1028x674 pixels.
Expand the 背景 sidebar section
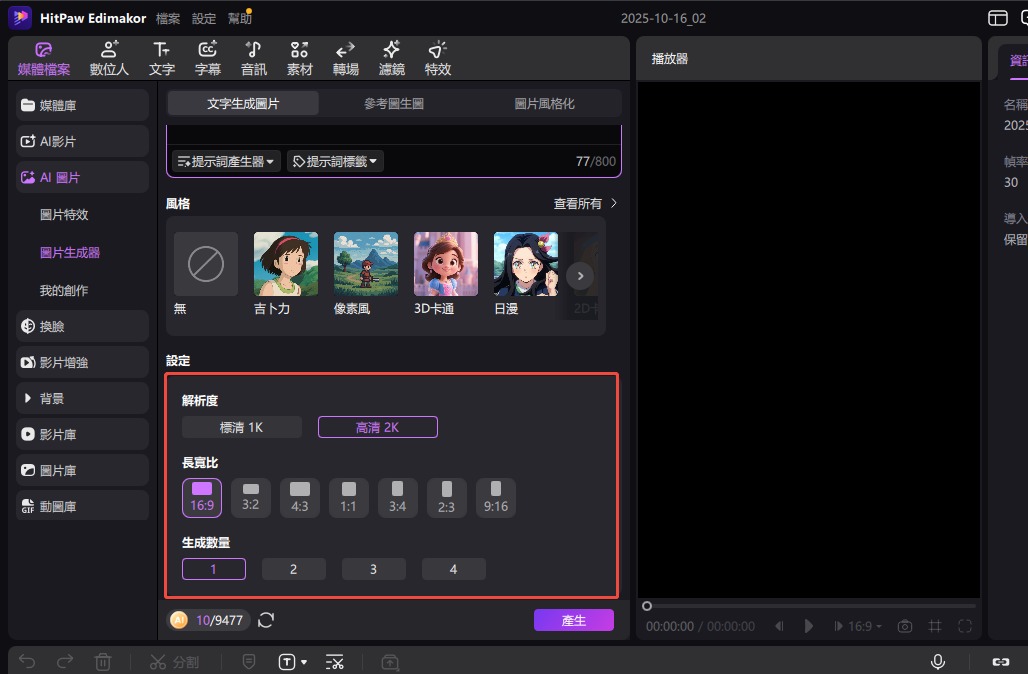click(x=83, y=398)
